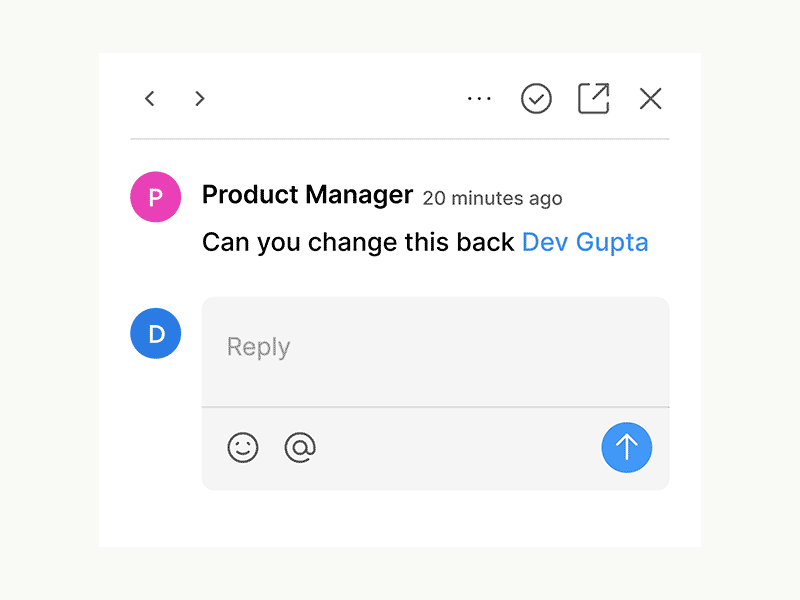Select the Product Manager name label
The height and width of the screenshot is (600, 800).
click(x=307, y=195)
